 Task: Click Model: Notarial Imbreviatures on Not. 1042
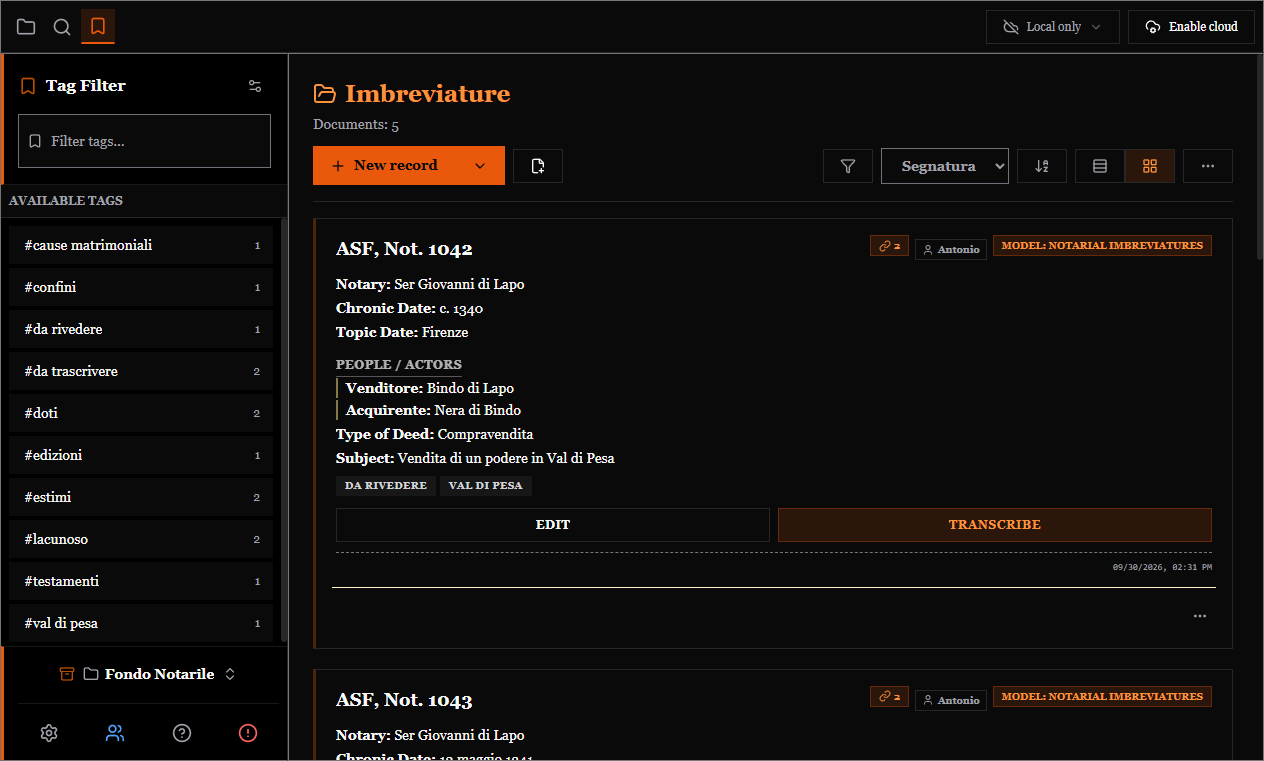coord(1102,246)
